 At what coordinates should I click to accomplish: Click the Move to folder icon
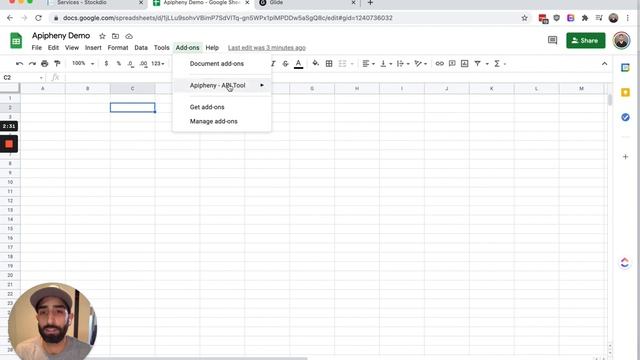click(116, 36)
